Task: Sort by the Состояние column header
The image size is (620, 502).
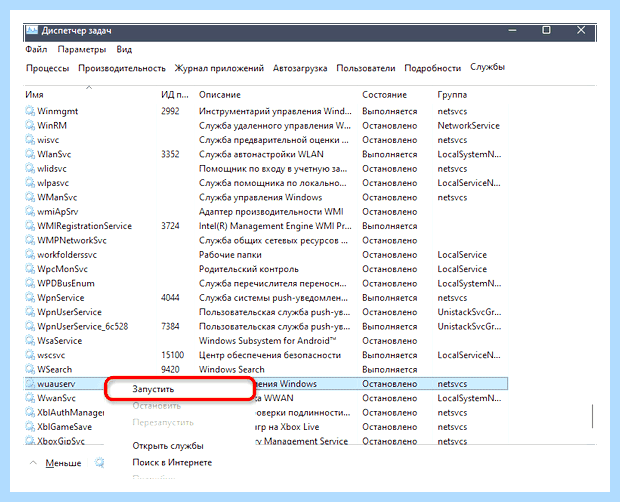Action: [x=384, y=95]
